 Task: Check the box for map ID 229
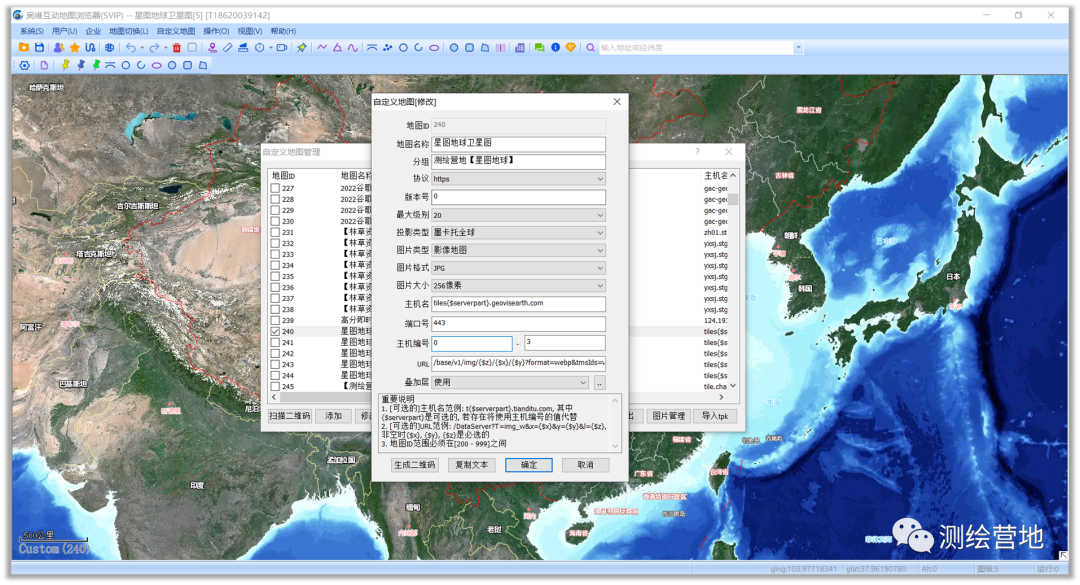[276, 210]
